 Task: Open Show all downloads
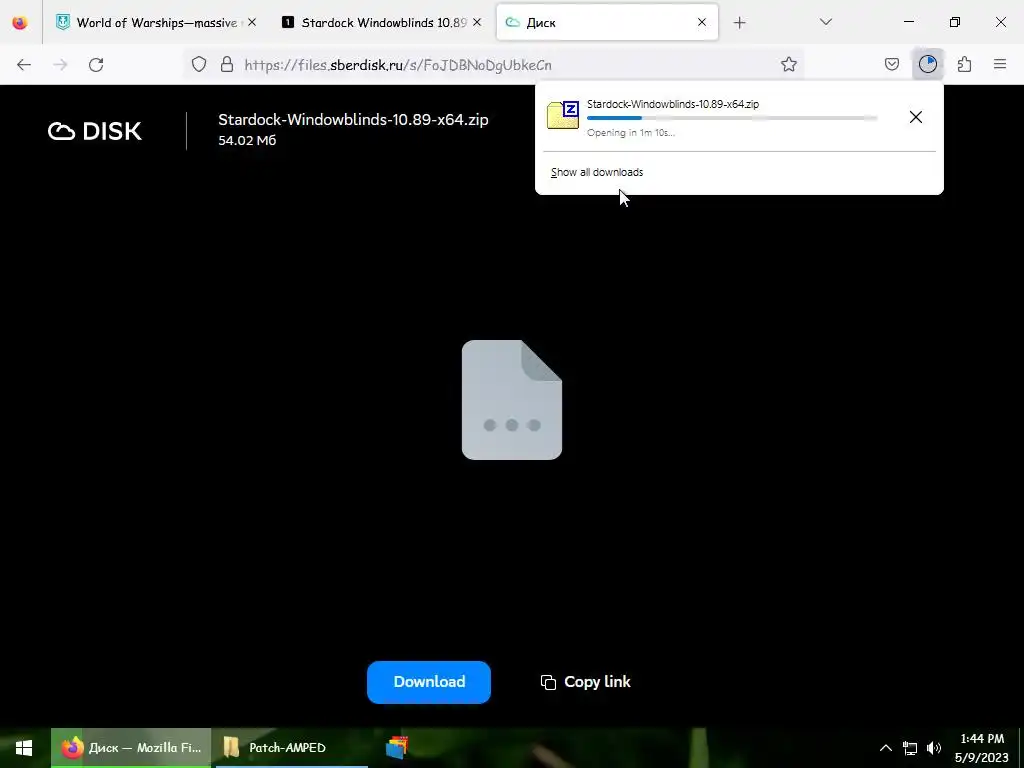597,172
